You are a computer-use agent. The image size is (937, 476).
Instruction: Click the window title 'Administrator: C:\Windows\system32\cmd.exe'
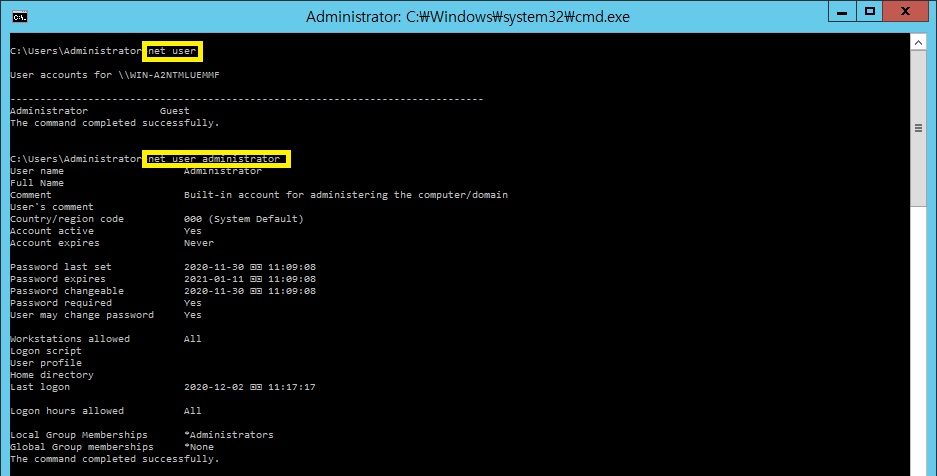(x=468, y=17)
